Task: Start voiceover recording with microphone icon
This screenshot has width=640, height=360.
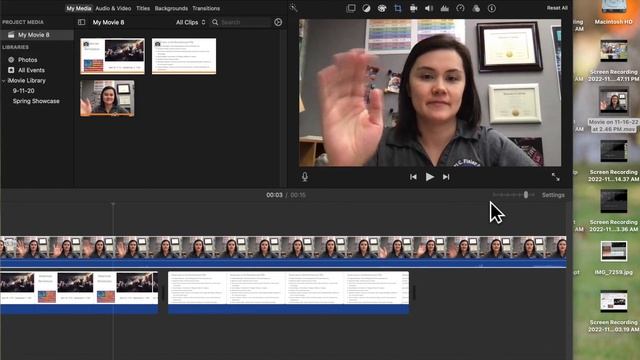Action: click(x=305, y=177)
